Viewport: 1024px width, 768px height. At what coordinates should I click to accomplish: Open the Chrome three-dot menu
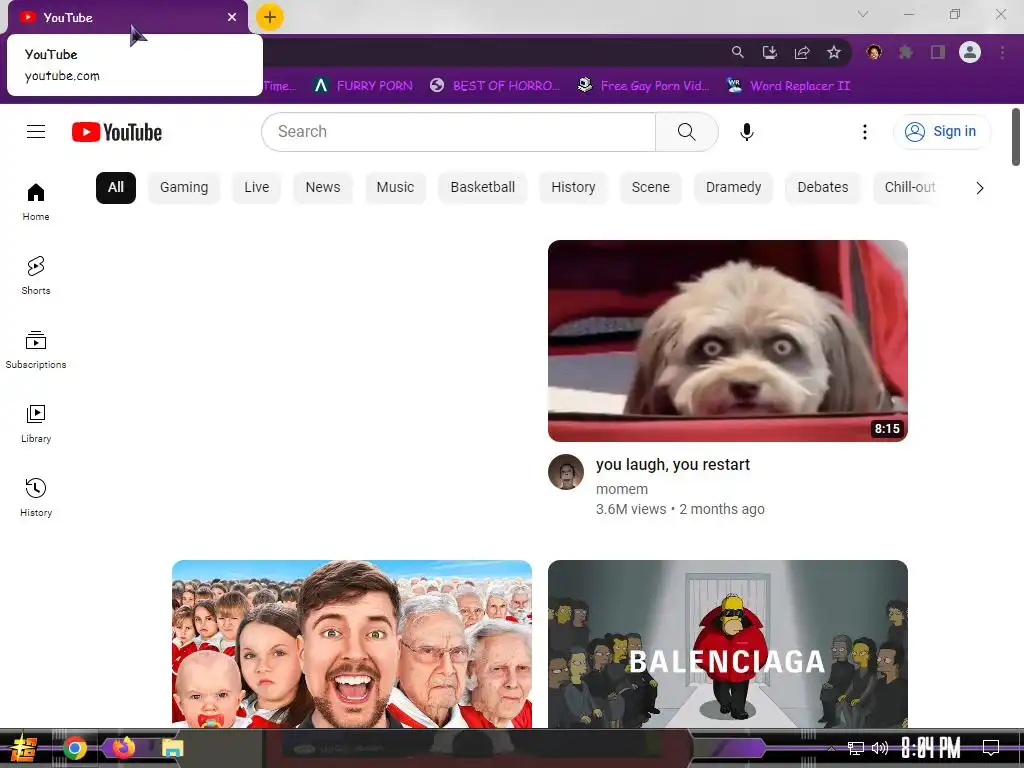[x=1002, y=52]
